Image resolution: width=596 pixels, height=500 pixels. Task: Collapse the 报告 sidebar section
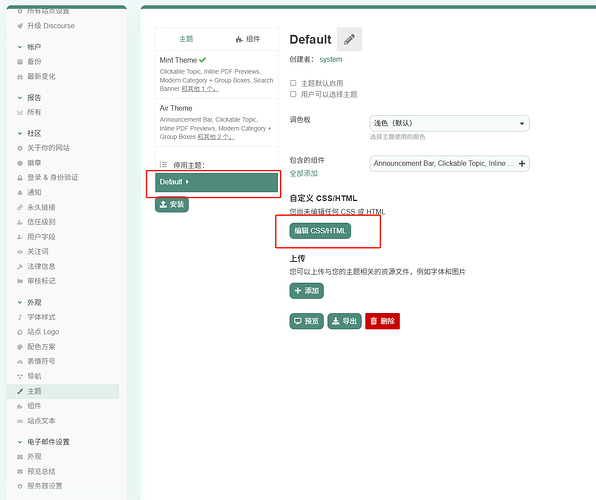click(x=20, y=98)
